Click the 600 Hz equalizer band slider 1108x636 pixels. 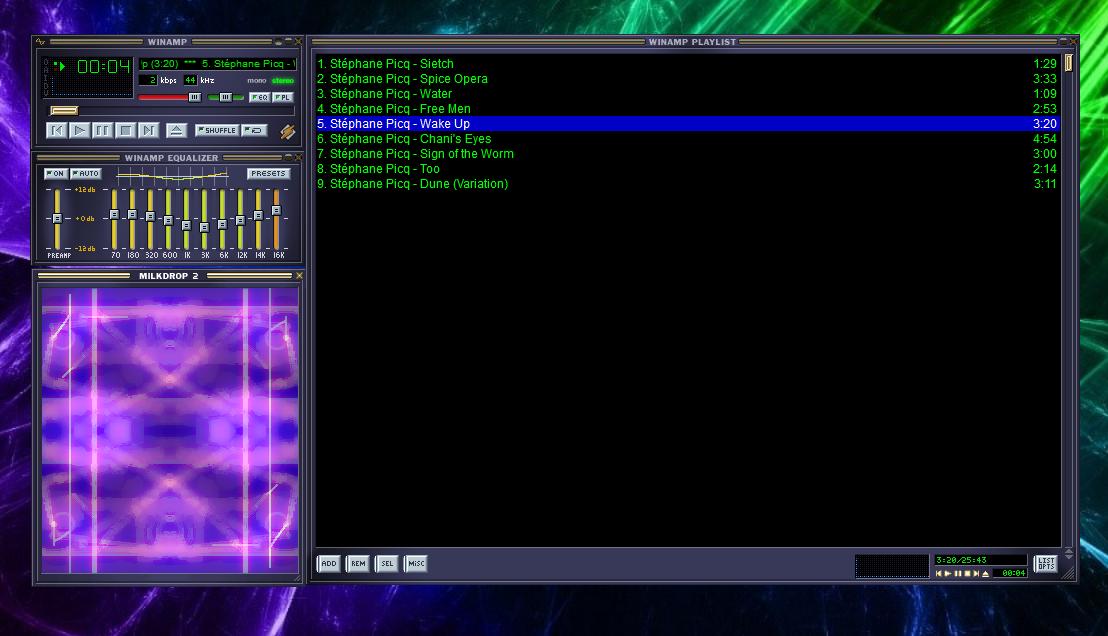click(x=168, y=218)
